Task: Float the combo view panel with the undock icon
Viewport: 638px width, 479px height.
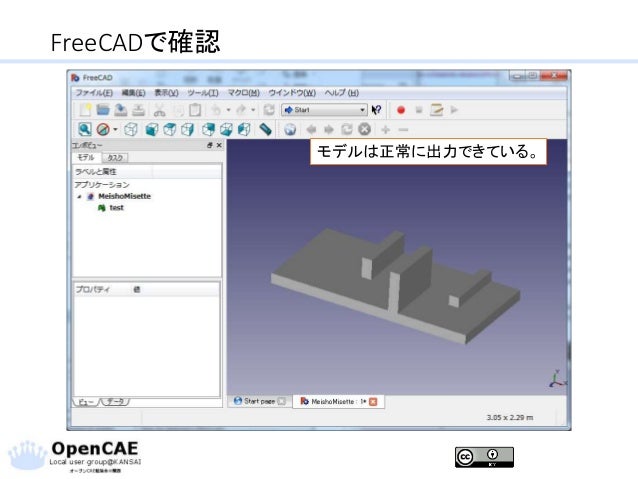Action: click(210, 145)
